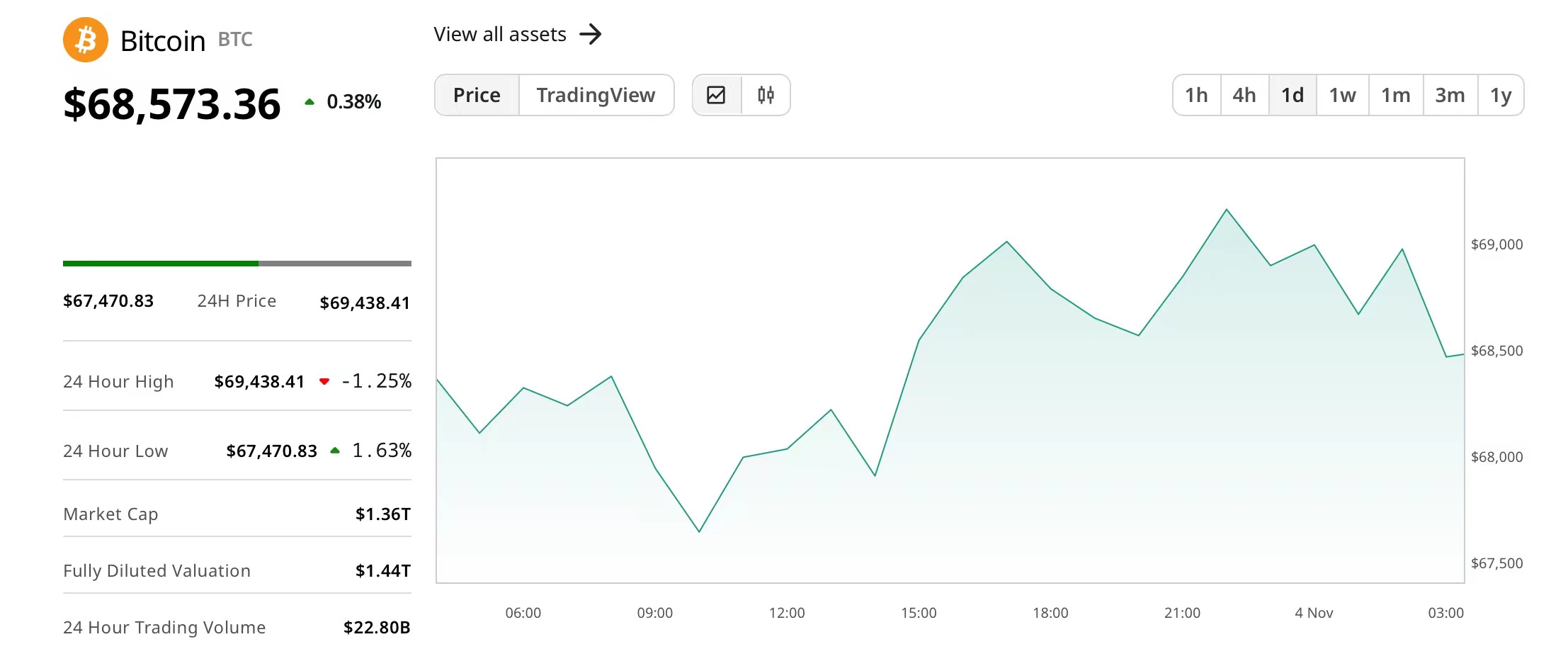Click the -1.25% change value
1568x649 pixels.
[x=377, y=381]
